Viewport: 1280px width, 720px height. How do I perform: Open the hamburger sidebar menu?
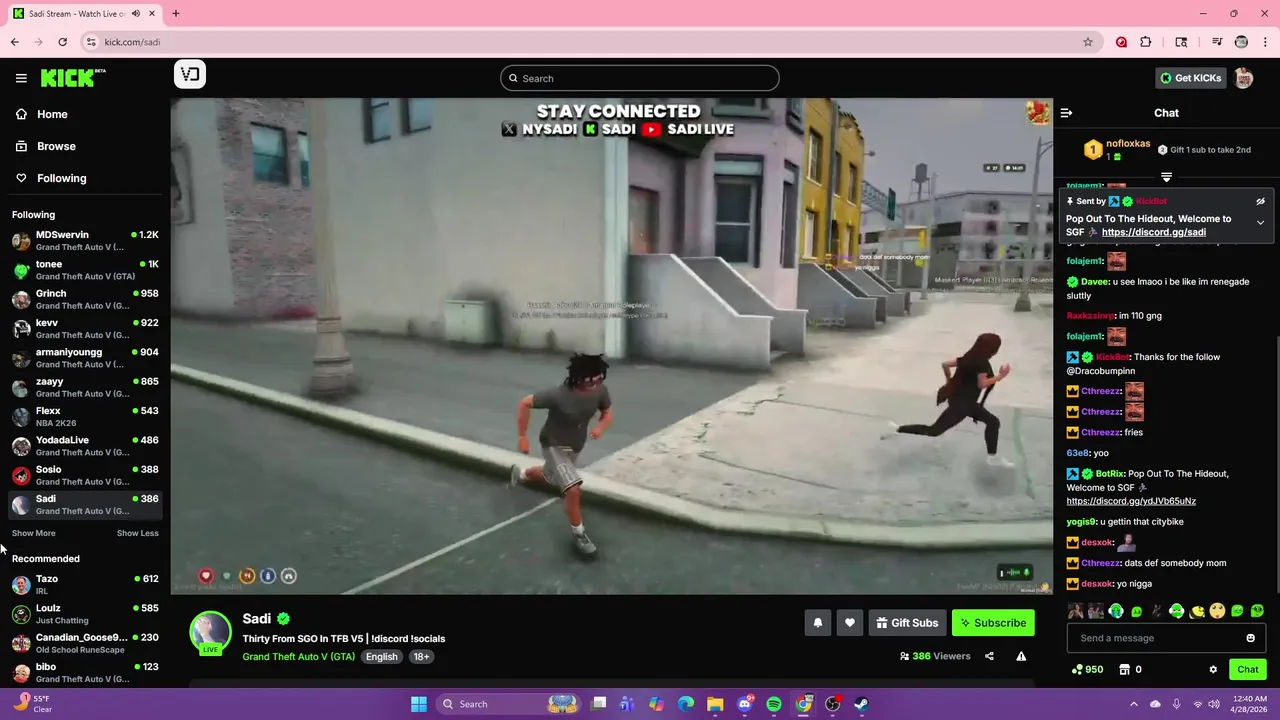click(21, 78)
